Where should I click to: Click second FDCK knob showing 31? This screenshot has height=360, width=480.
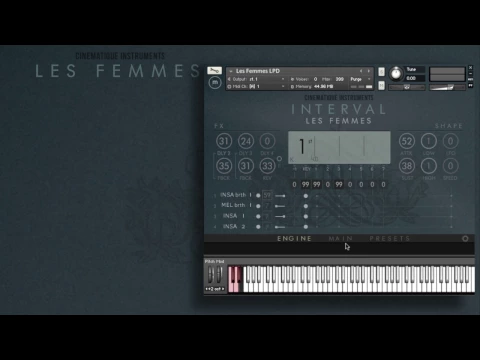click(246, 166)
